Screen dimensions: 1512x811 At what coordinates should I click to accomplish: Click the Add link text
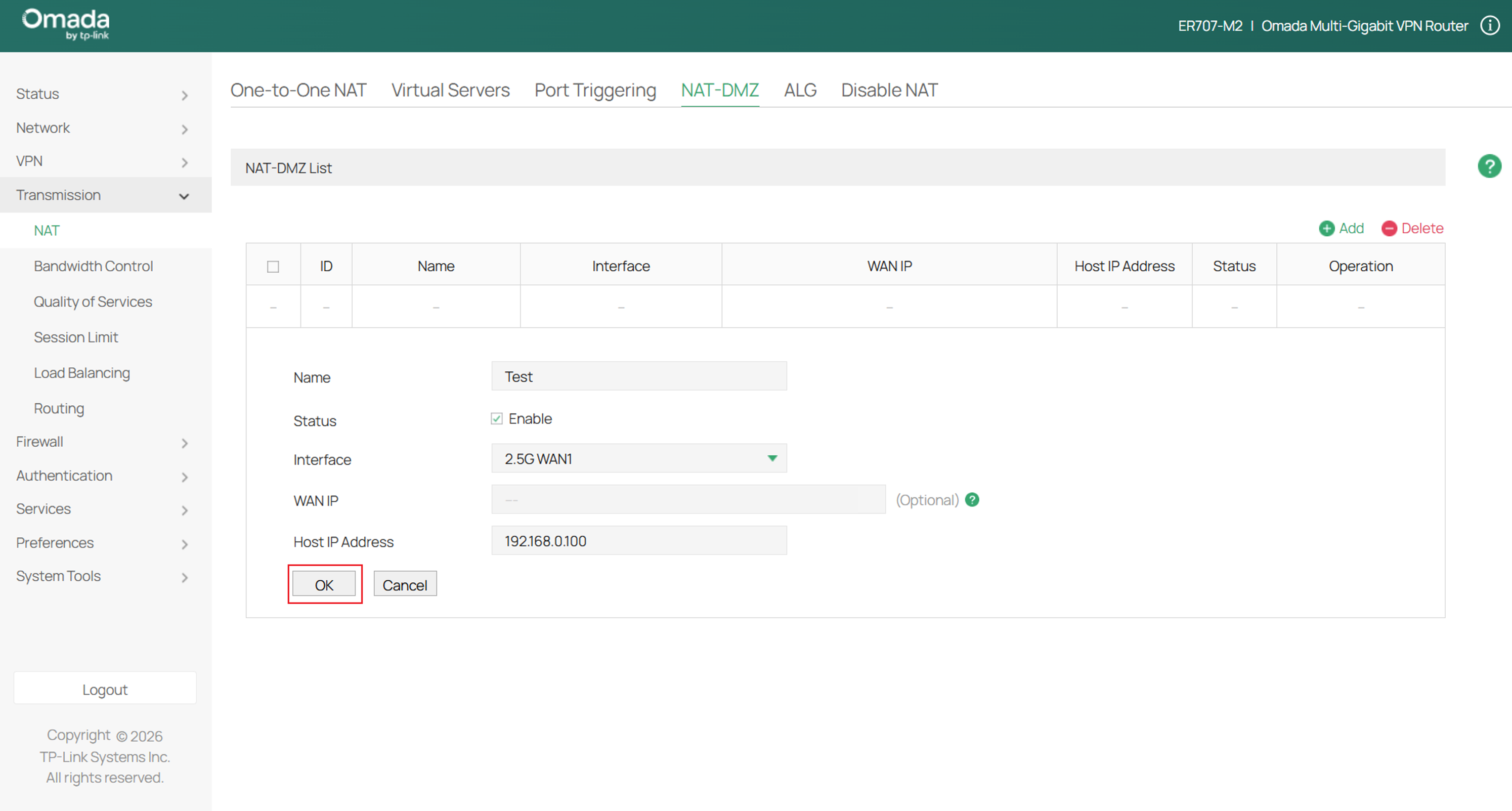[x=1351, y=228]
